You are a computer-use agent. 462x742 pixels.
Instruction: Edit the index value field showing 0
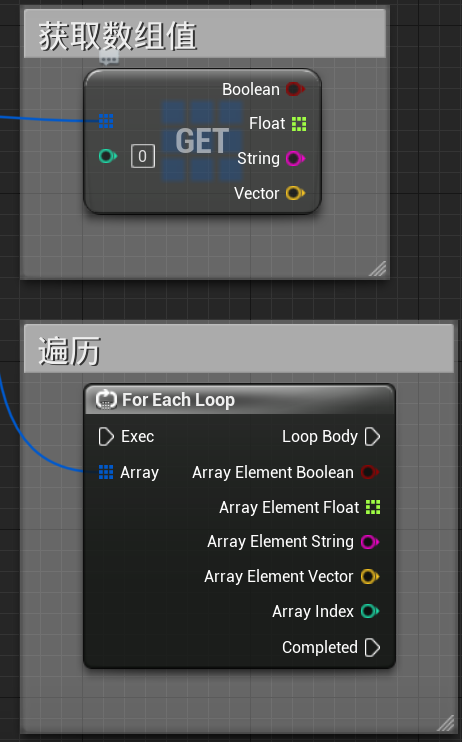click(x=142, y=156)
